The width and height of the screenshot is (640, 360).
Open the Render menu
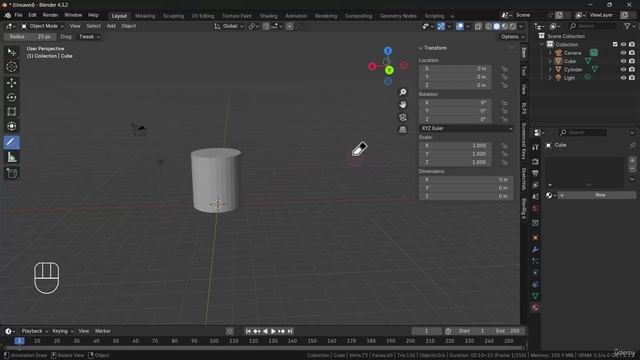51,15
